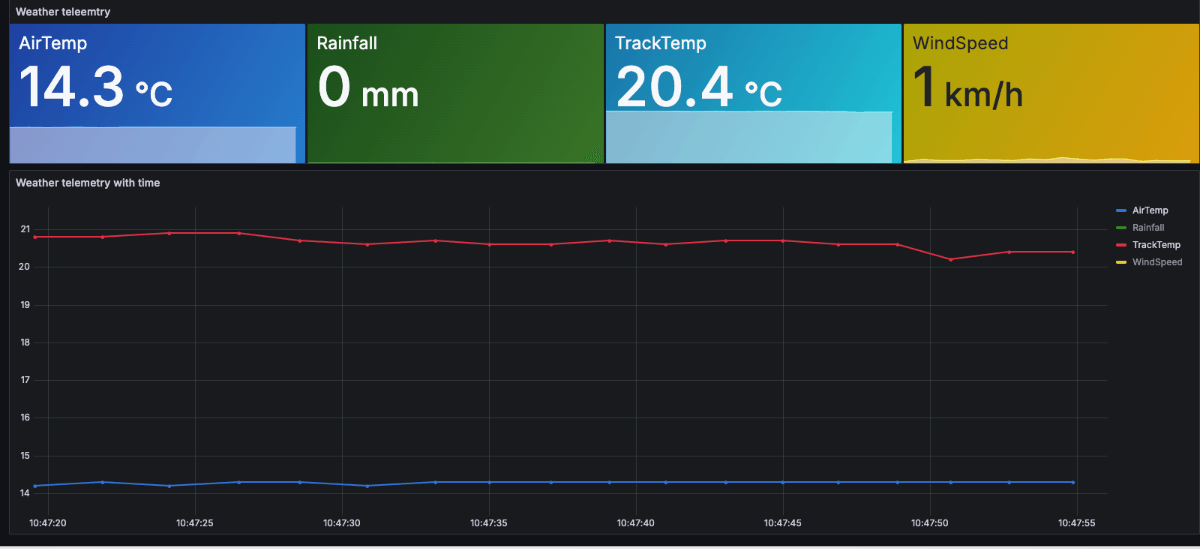Click the green Rainfall legend color swatch

pos(1121,227)
